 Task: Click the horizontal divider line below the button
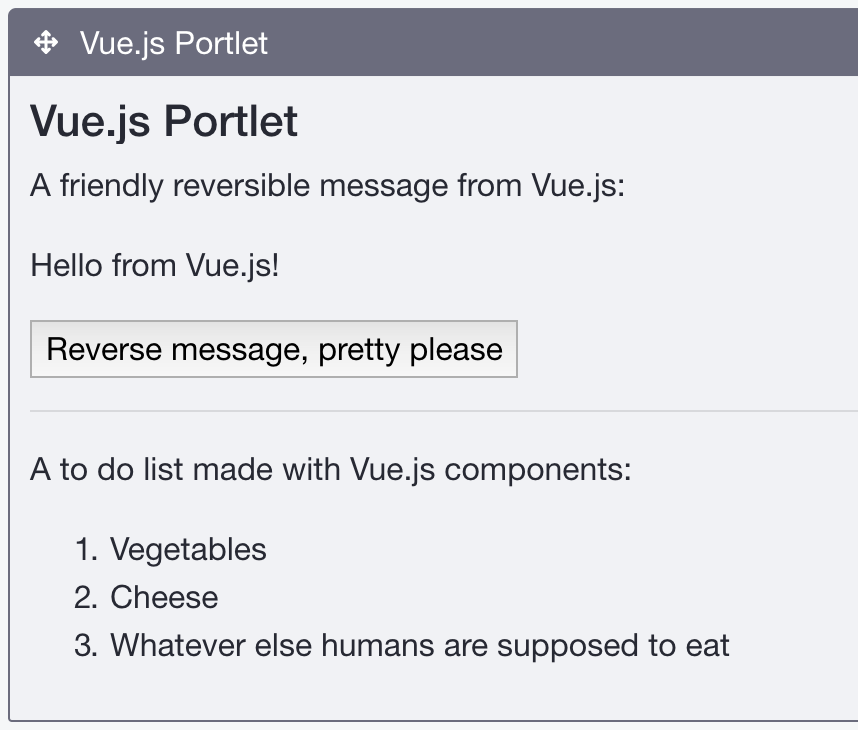click(444, 410)
